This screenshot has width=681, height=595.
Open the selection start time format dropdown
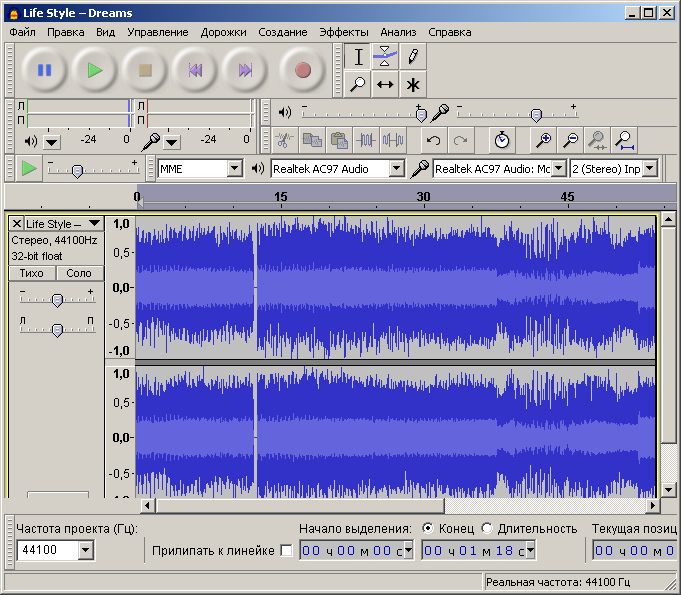tap(408, 551)
